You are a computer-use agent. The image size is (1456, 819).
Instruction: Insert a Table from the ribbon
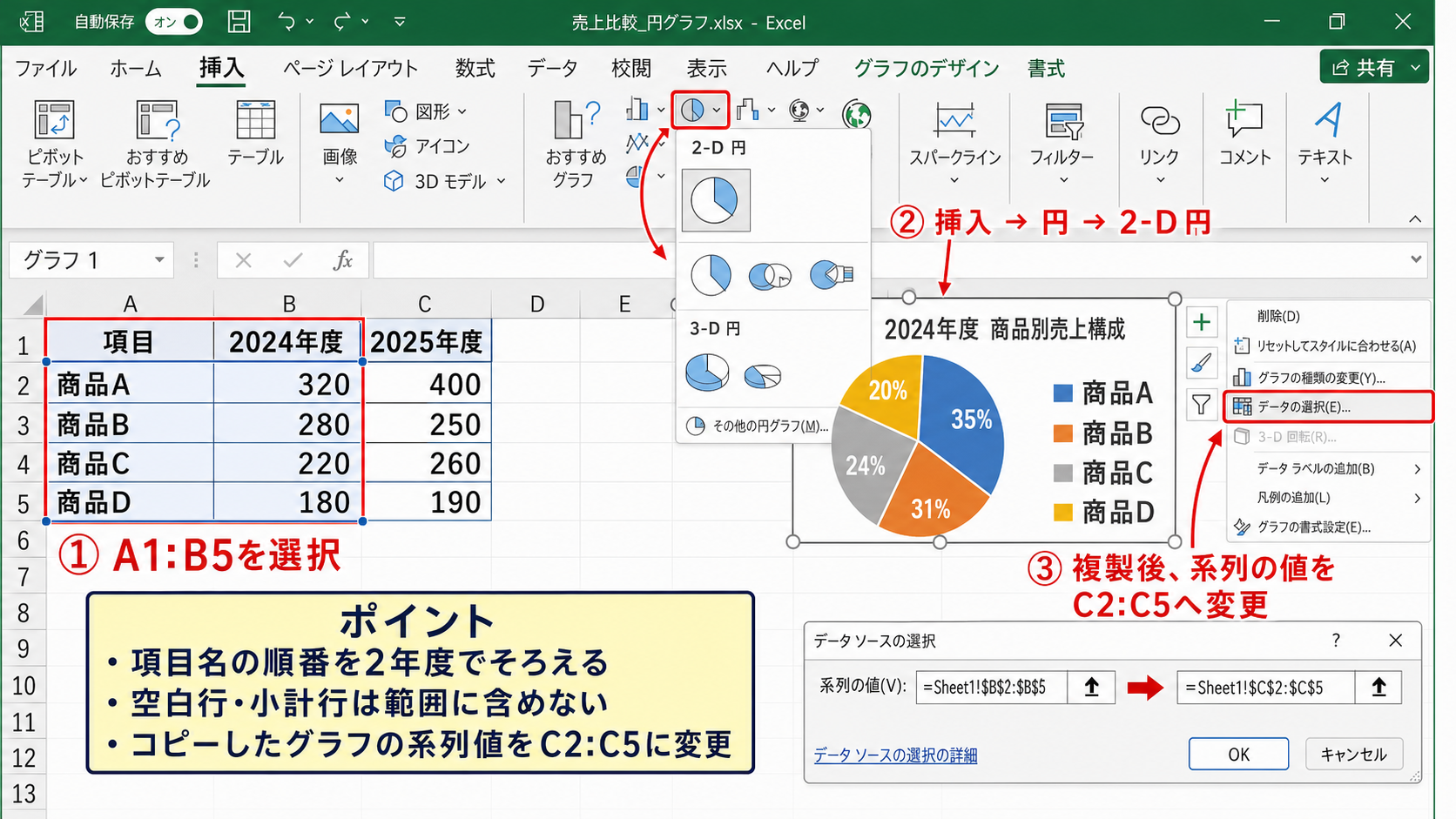coord(255,133)
